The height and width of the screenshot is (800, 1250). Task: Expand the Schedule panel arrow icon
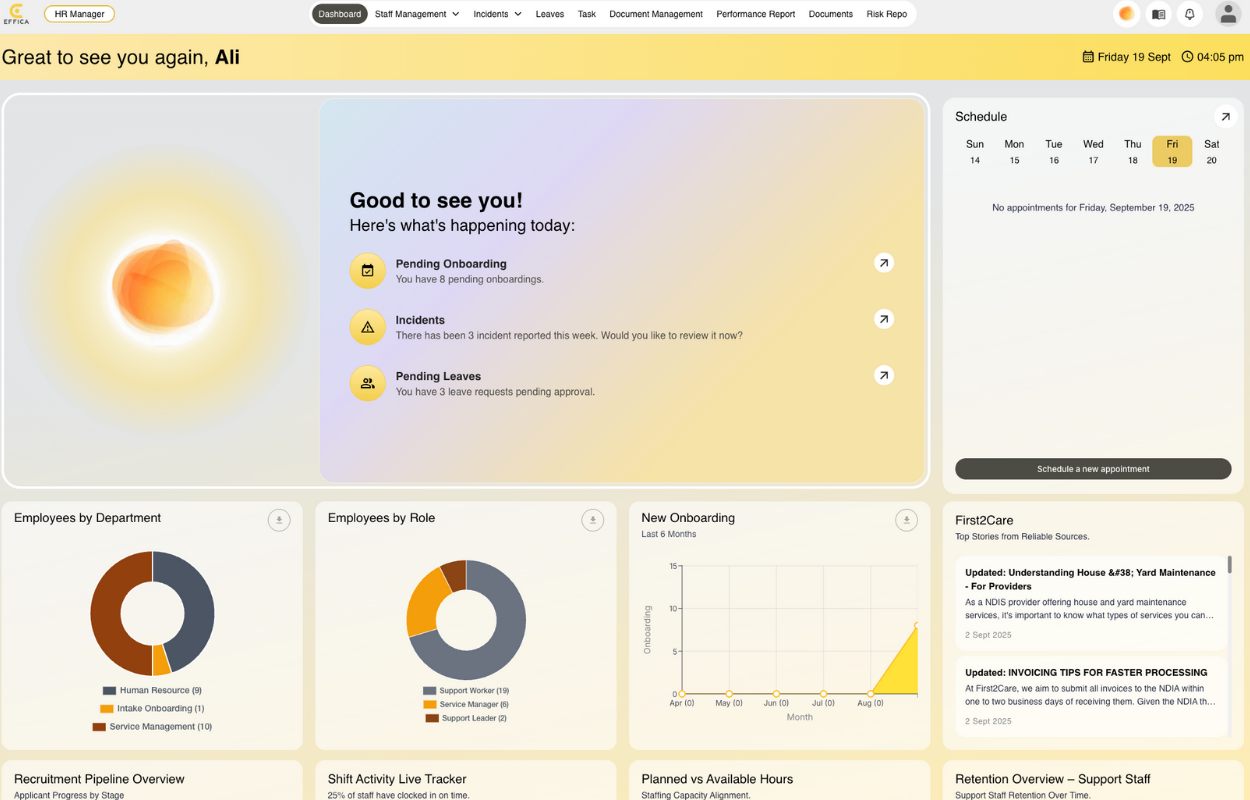[x=1225, y=117]
